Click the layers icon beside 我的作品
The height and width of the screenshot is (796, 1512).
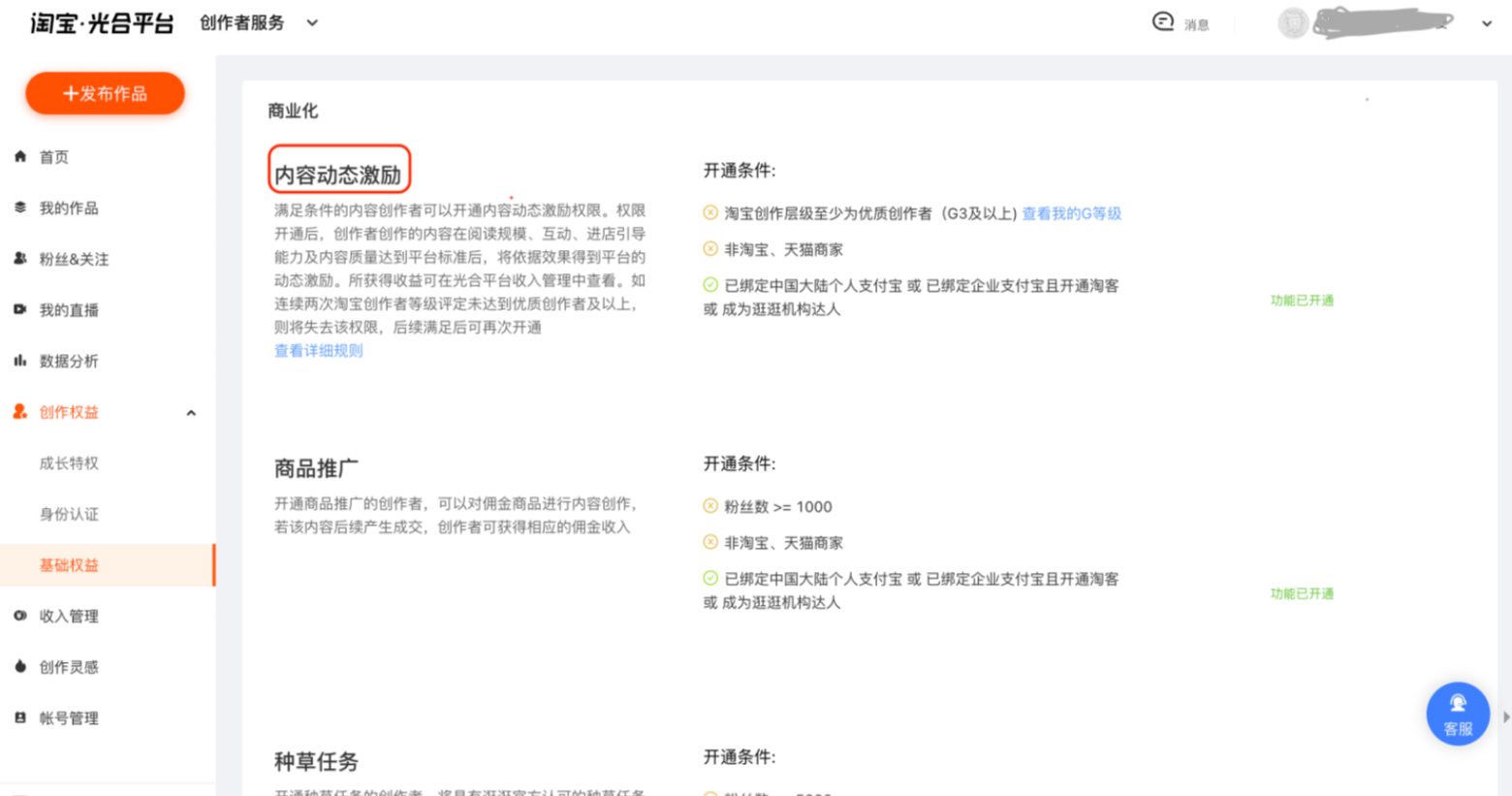[x=20, y=207]
